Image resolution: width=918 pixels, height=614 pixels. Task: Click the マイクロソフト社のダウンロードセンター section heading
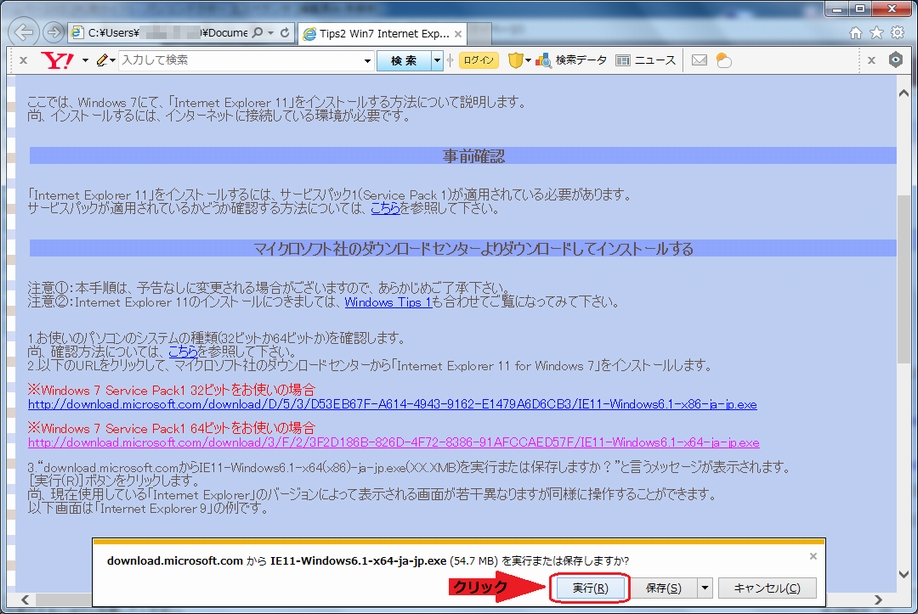(473, 249)
